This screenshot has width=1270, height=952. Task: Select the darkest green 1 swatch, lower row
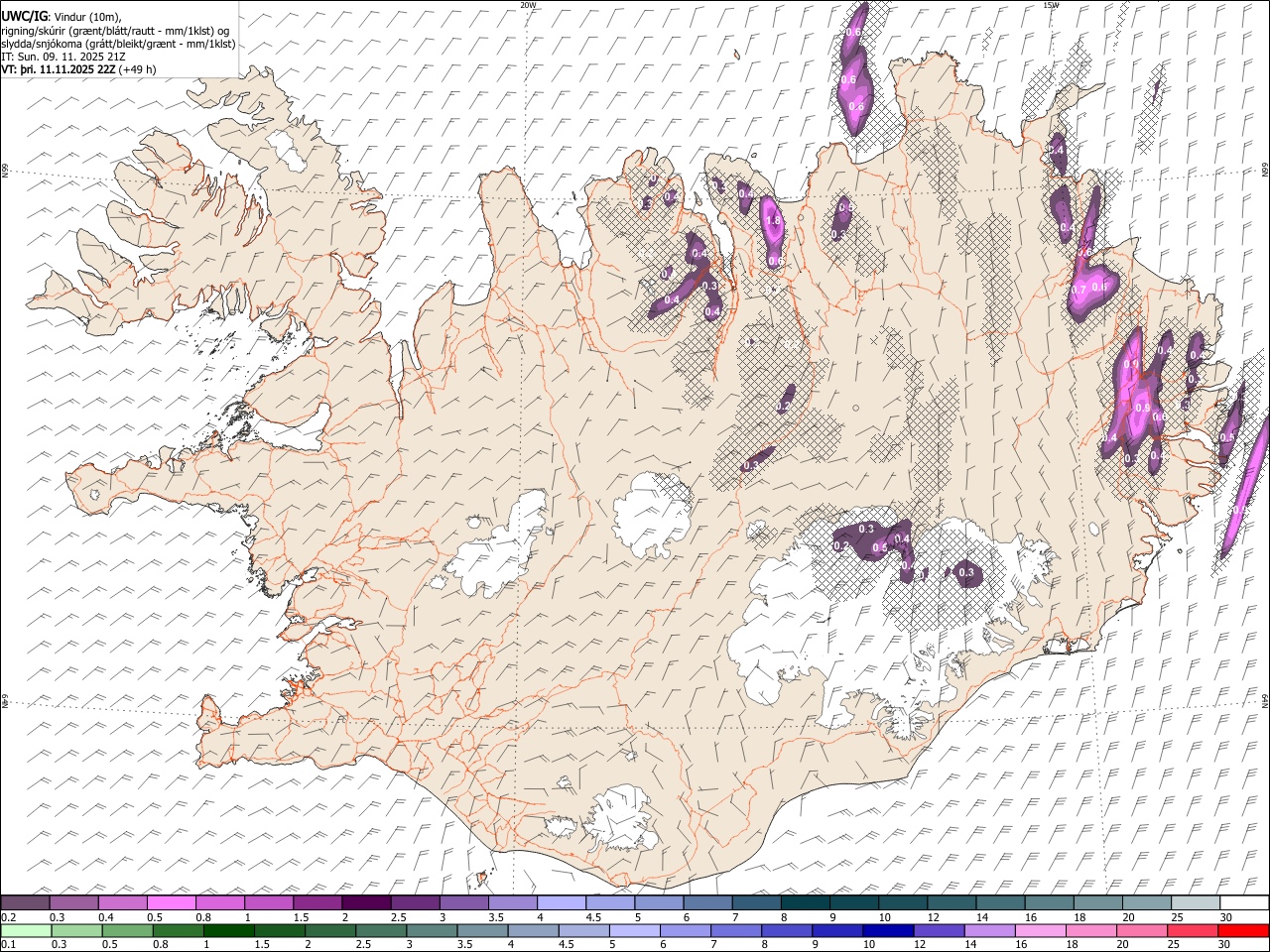click(x=229, y=930)
